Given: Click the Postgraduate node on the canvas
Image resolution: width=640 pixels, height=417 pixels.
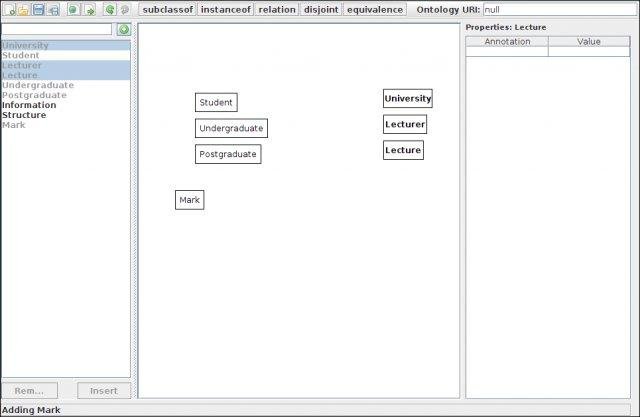Looking at the screenshot, I should [228, 154].
